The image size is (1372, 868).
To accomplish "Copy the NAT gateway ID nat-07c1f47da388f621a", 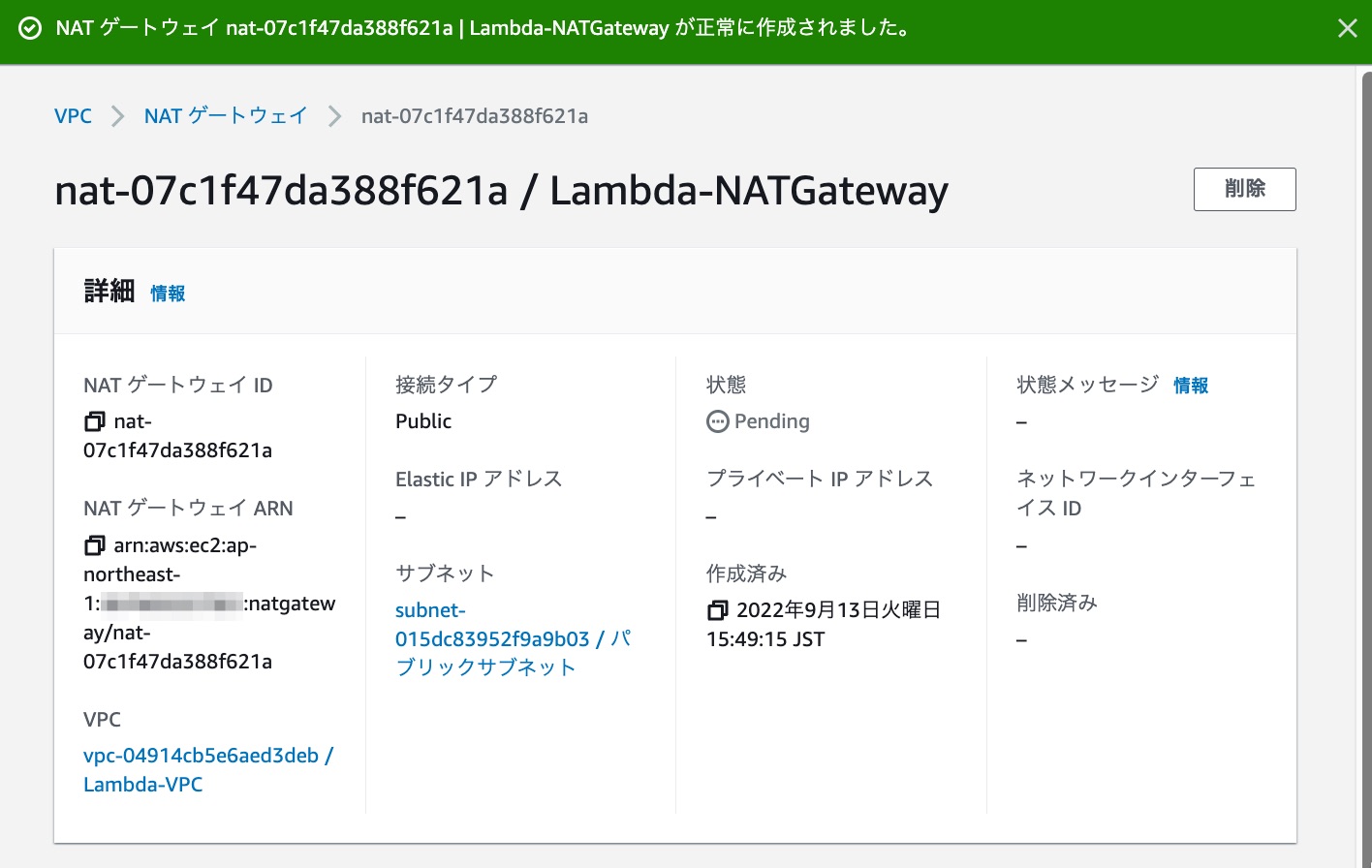I will (x=94, y=421).
